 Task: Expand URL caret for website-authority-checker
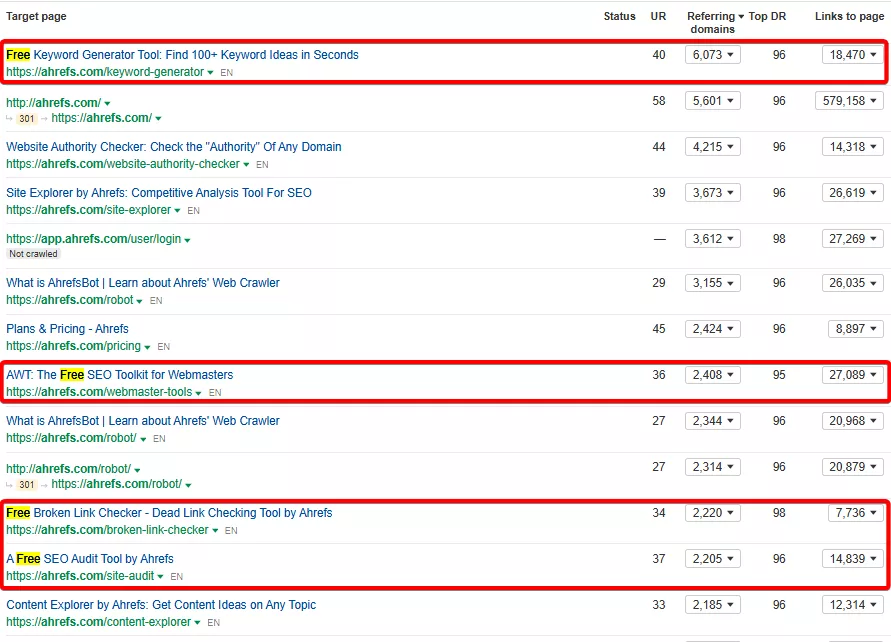pos(246,165)
